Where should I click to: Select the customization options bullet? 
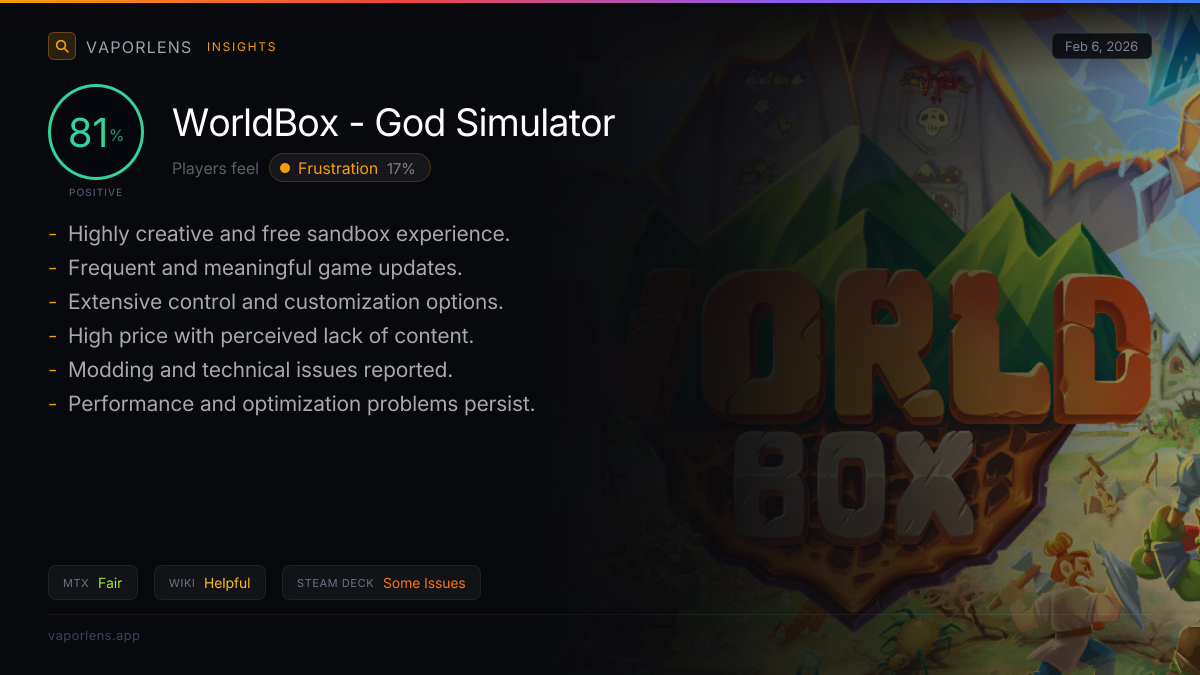click(x=286, y=302)
